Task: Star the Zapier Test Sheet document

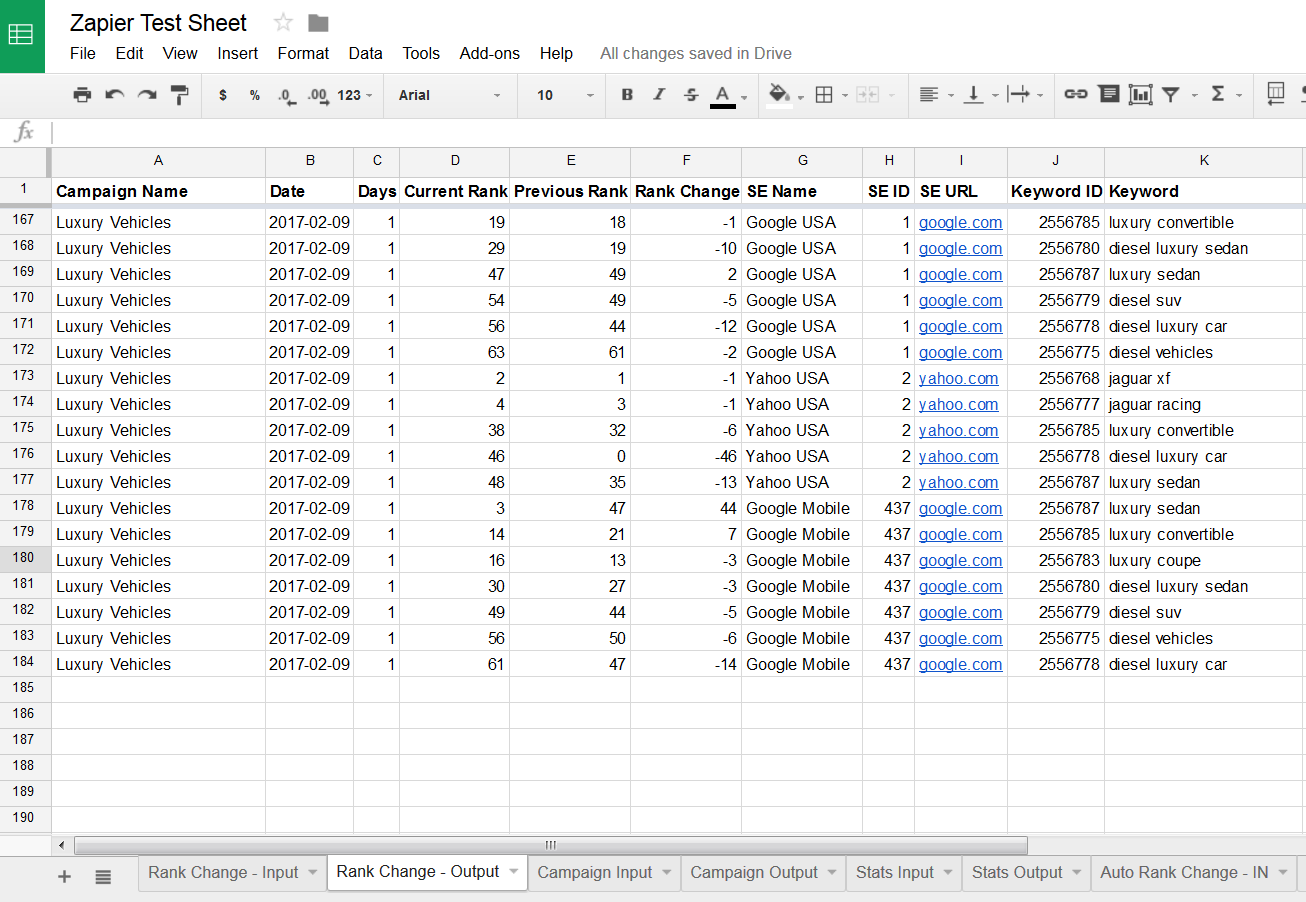Action: pos(283,23)
